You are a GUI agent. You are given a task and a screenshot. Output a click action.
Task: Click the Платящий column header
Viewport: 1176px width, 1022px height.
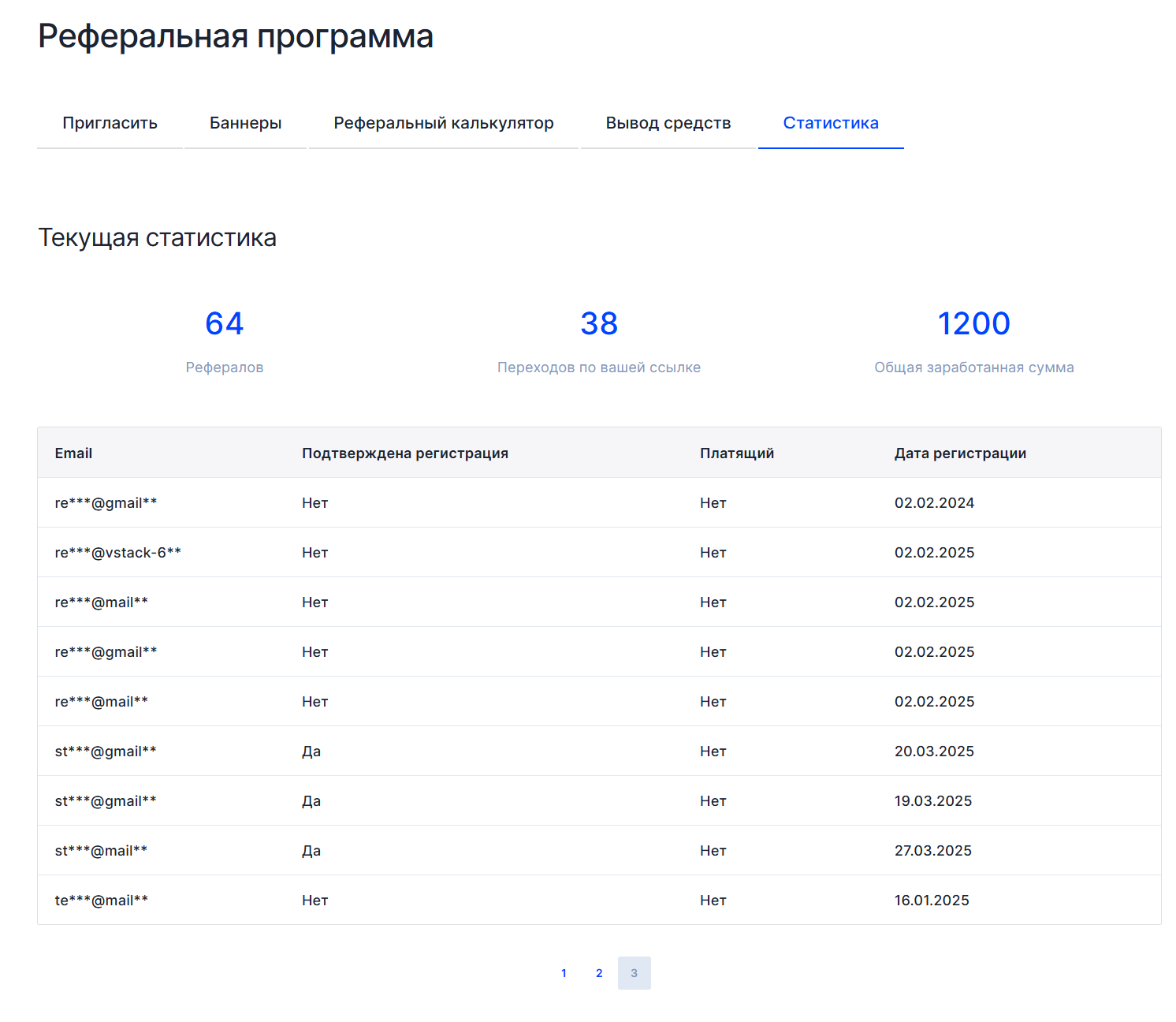point(736,453)
